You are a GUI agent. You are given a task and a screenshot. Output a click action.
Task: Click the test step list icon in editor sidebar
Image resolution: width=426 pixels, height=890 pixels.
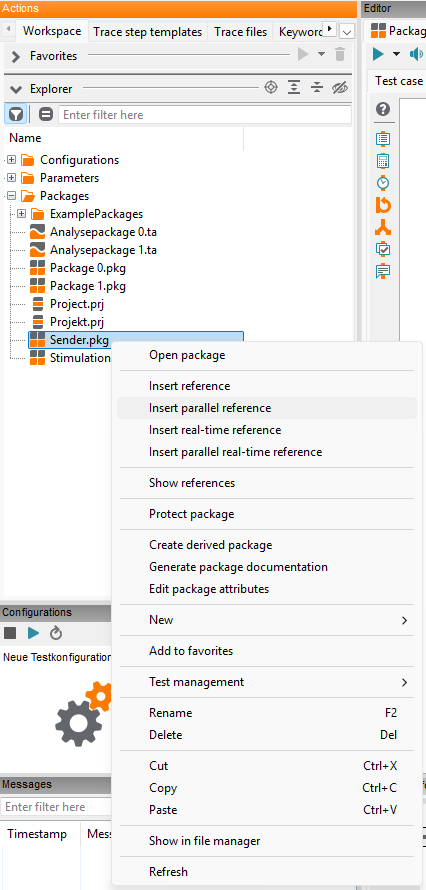coord(383,138)
